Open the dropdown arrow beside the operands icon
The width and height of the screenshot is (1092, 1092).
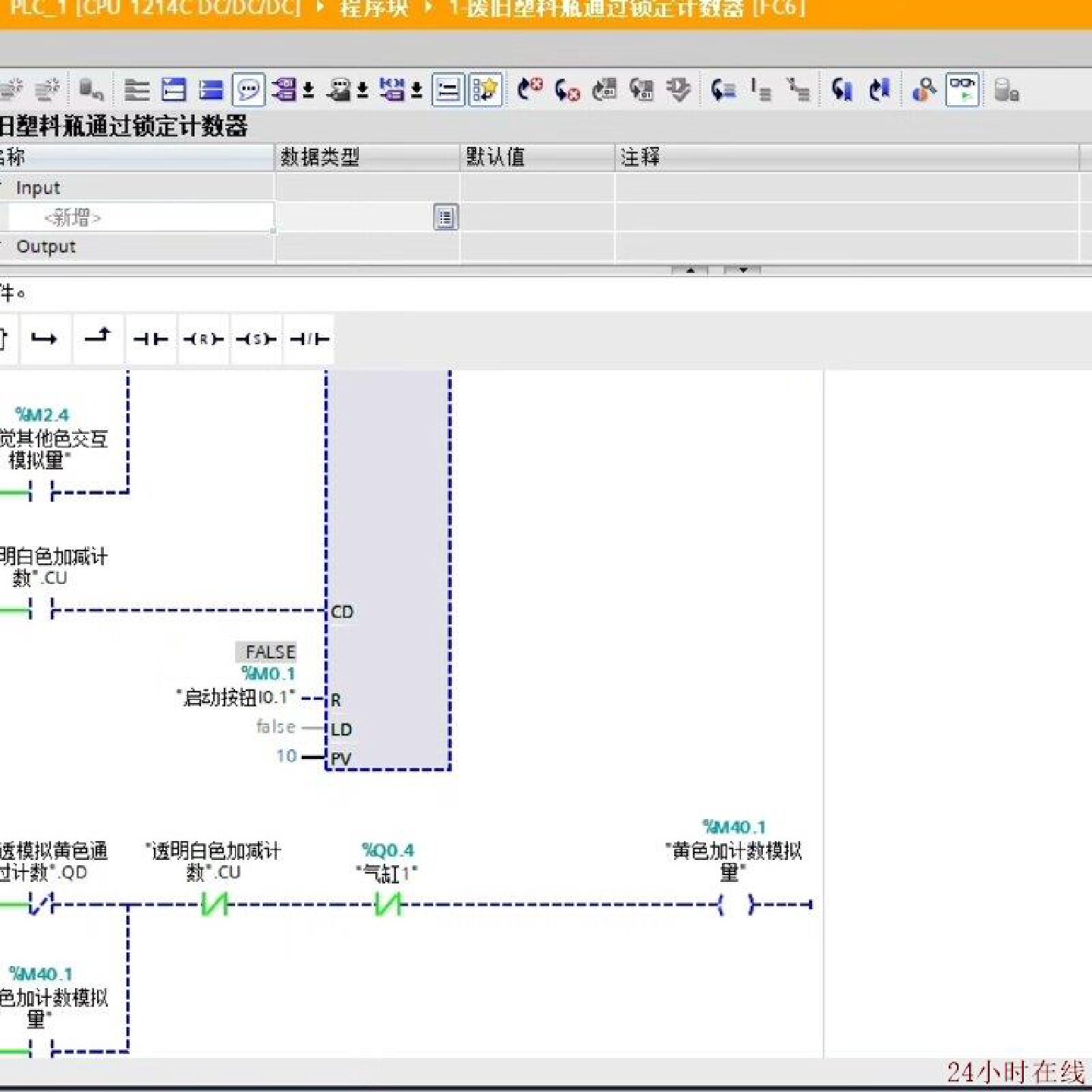coord(309,91)
